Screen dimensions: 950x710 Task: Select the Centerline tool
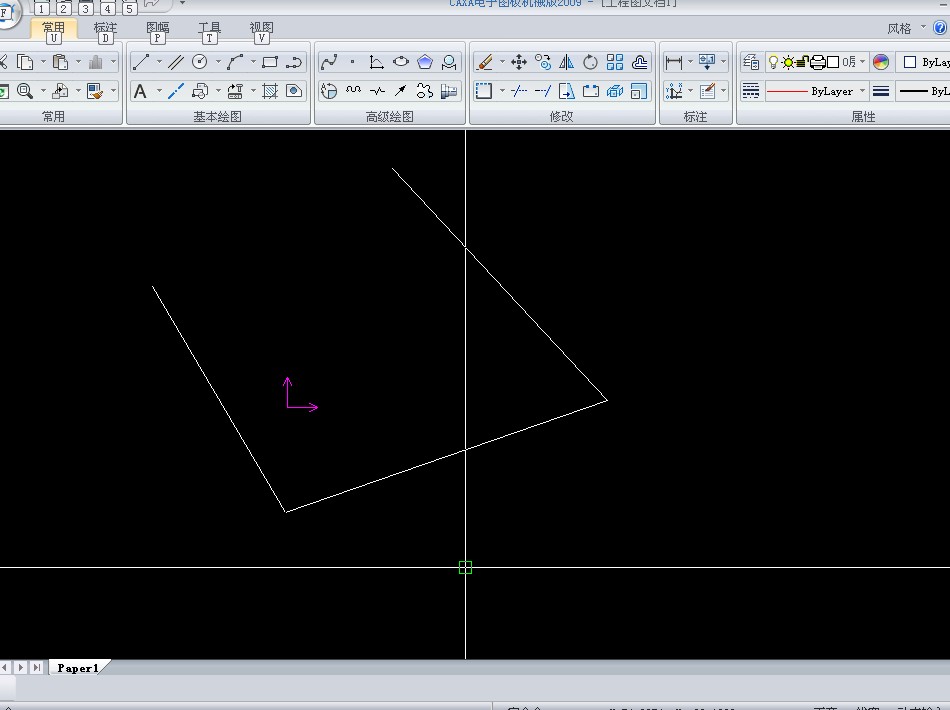(x=176, y=91)
